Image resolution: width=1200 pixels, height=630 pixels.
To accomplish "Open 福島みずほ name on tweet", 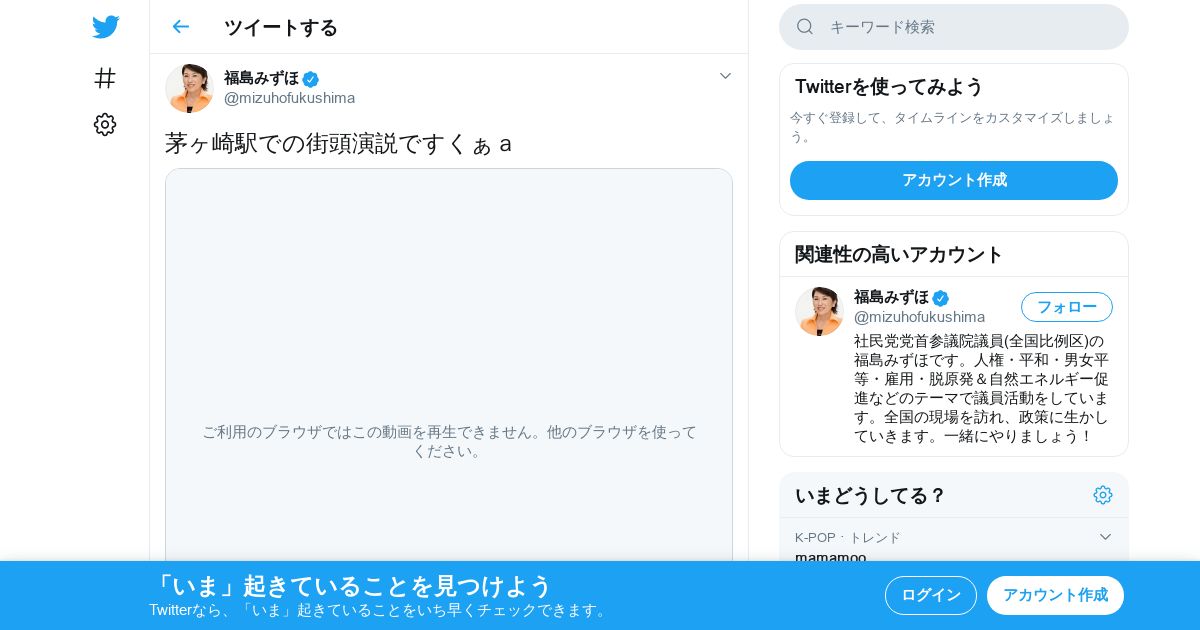I will pyautogui.click(x=261, y=78).
